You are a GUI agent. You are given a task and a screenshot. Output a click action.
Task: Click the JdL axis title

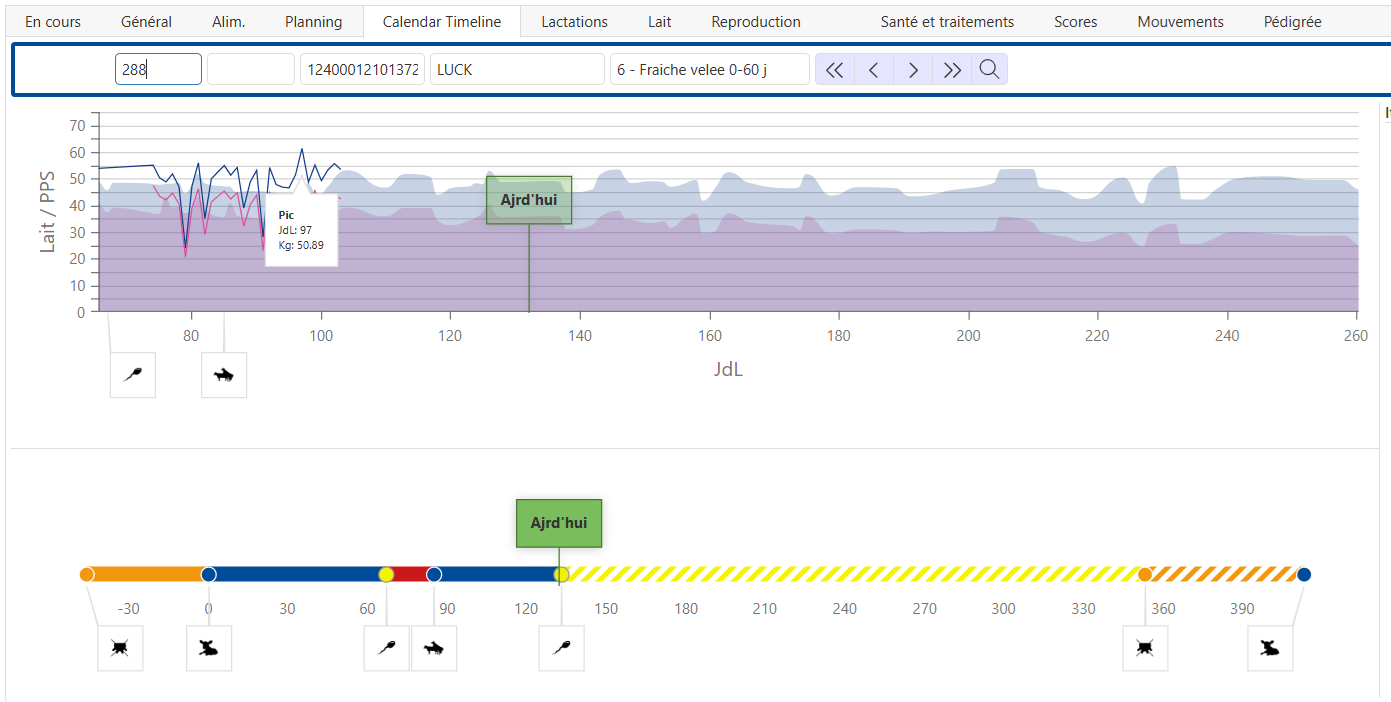[728, 369]
